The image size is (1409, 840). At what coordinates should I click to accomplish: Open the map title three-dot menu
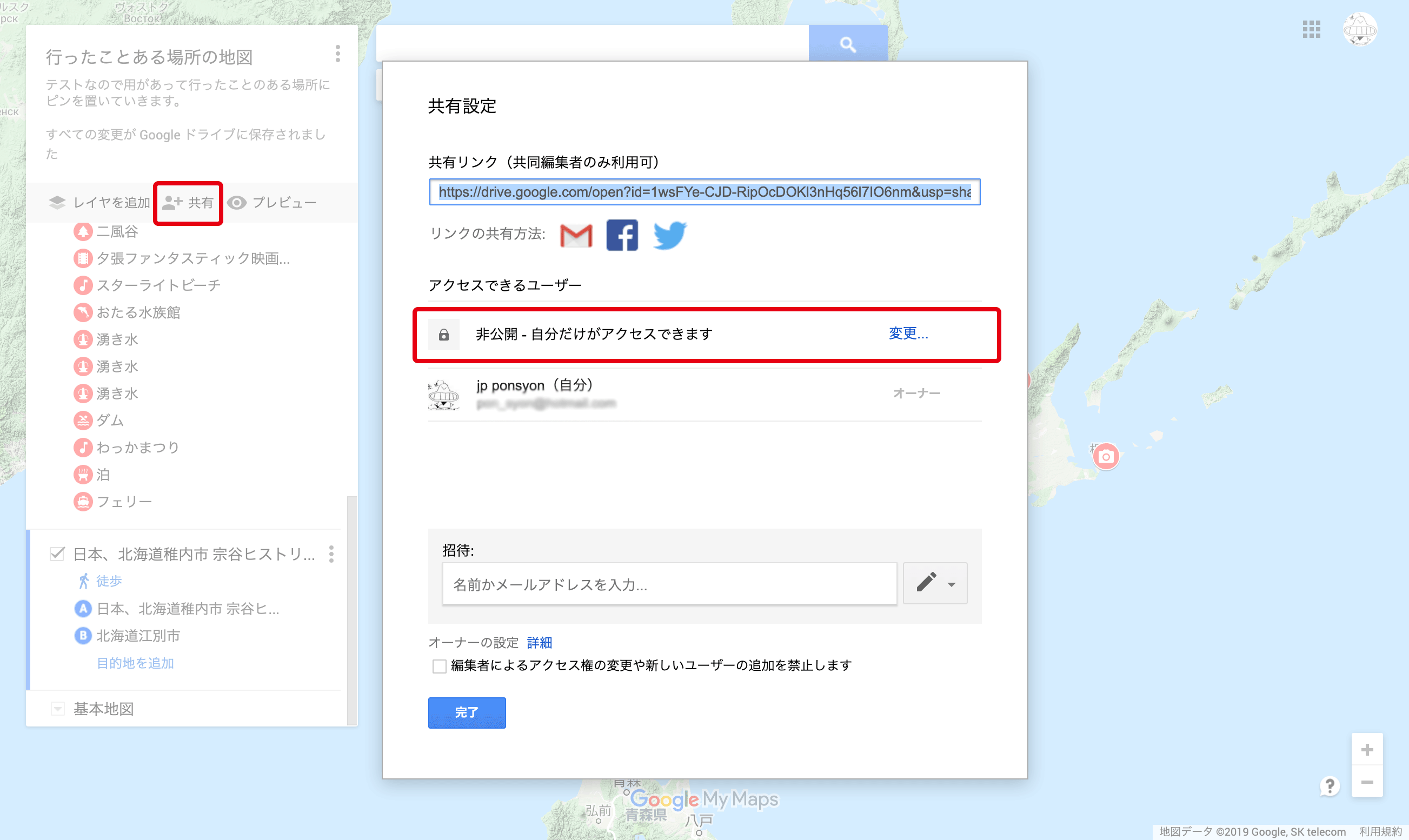pos(338,54)
